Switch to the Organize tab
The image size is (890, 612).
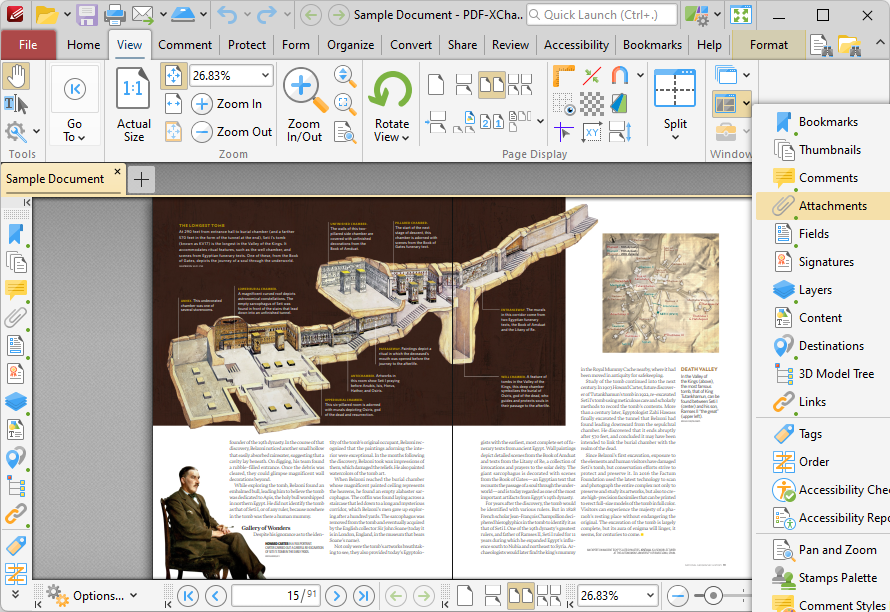click(x=350, y=45)
